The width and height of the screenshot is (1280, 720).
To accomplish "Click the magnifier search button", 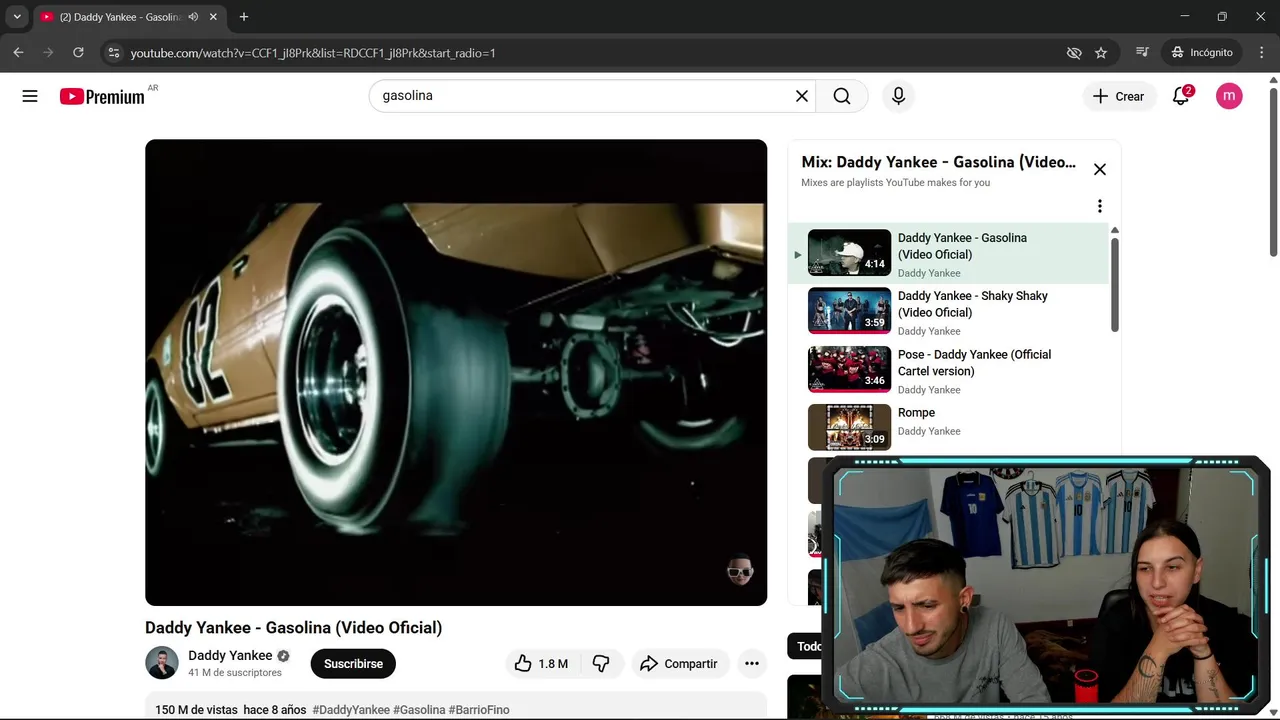I will click(842, 96).
